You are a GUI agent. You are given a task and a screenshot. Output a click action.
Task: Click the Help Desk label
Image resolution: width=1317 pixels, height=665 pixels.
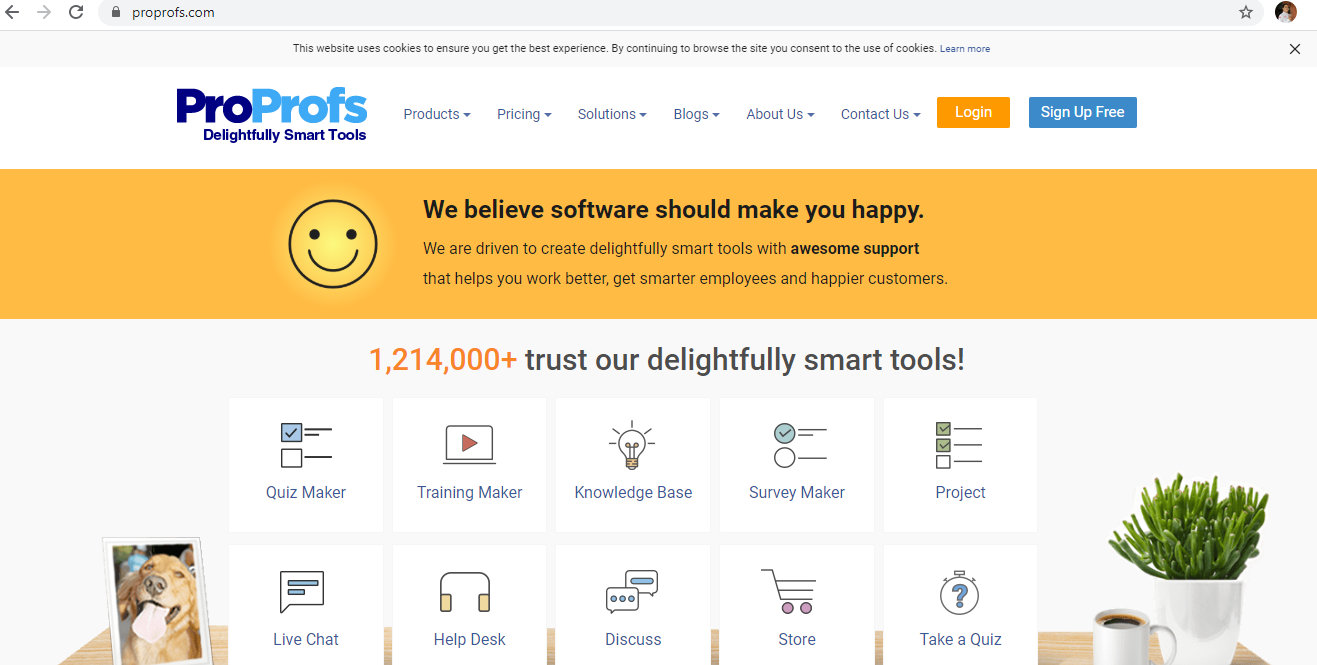coord(470,639)
